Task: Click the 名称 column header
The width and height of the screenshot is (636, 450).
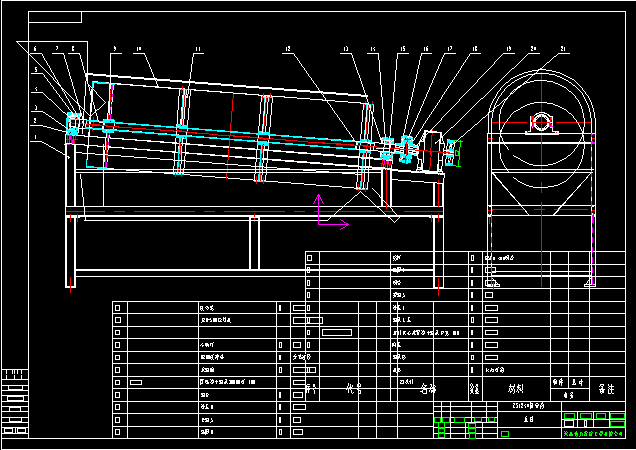Action: pos(428,387)
